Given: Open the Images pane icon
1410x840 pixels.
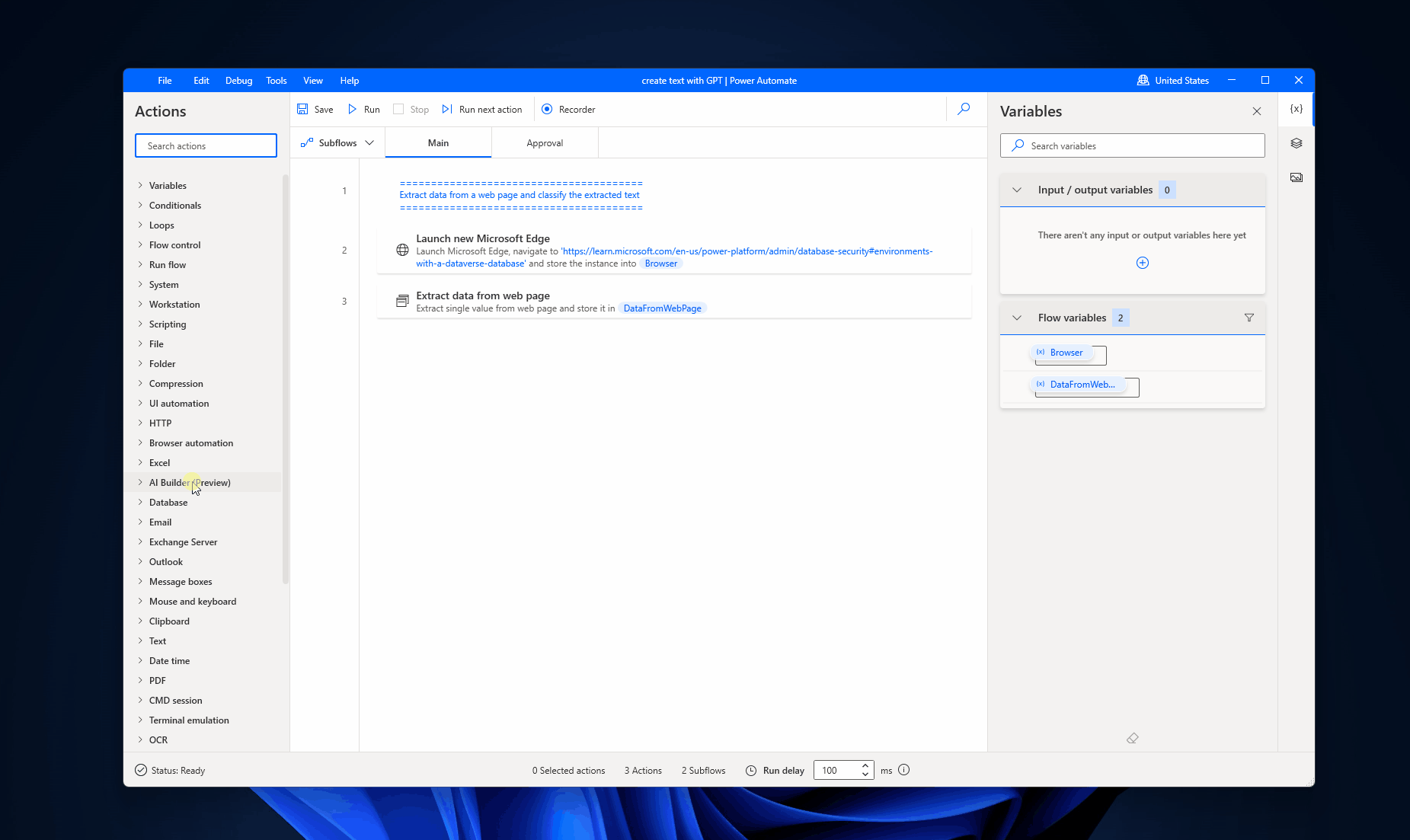Looking at the screenshot, I should [1296, 177].
